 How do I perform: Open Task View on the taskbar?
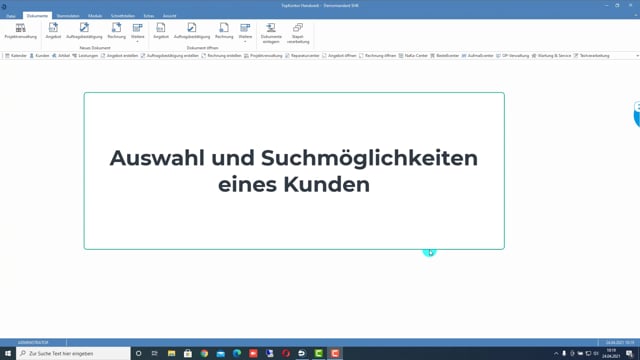tap(155, 353)
